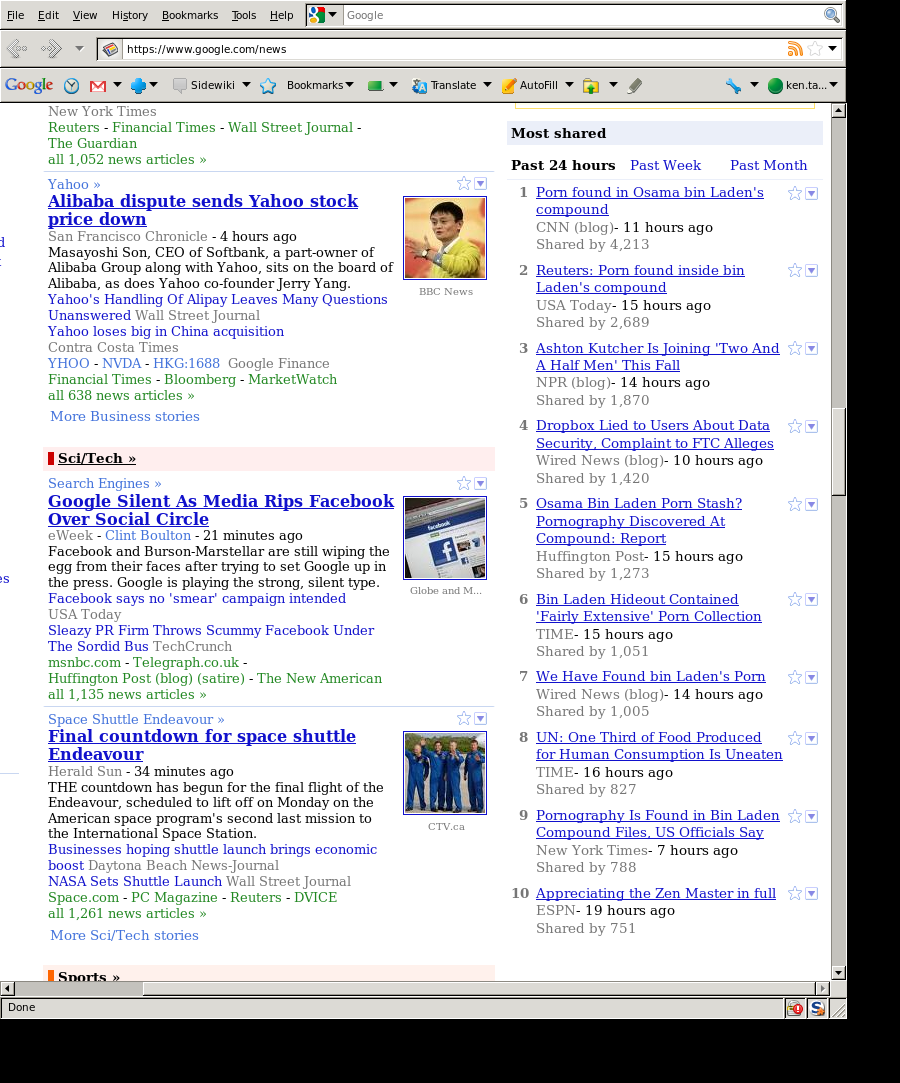900x1083 pixels.
Task: Open the Bookmarks menu in menu bar
Action: click(188, 15)
